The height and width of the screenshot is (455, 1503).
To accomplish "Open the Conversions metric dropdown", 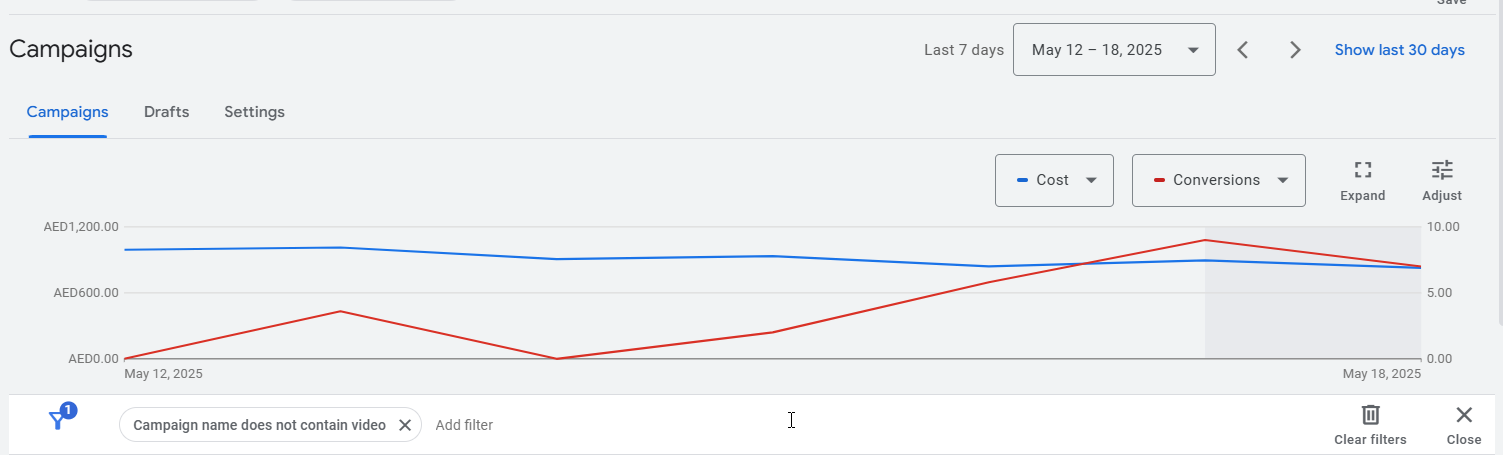I will point(1218,180).
